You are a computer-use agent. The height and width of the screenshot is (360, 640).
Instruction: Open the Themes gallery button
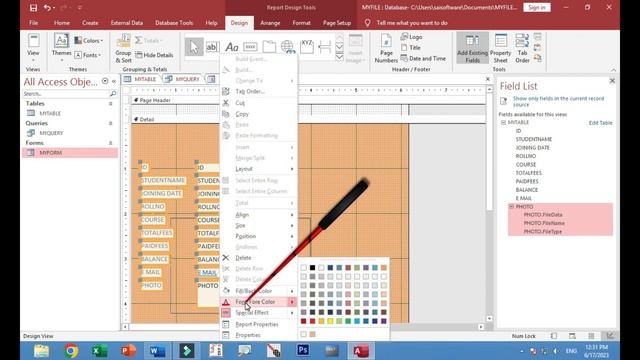(61, 47)
